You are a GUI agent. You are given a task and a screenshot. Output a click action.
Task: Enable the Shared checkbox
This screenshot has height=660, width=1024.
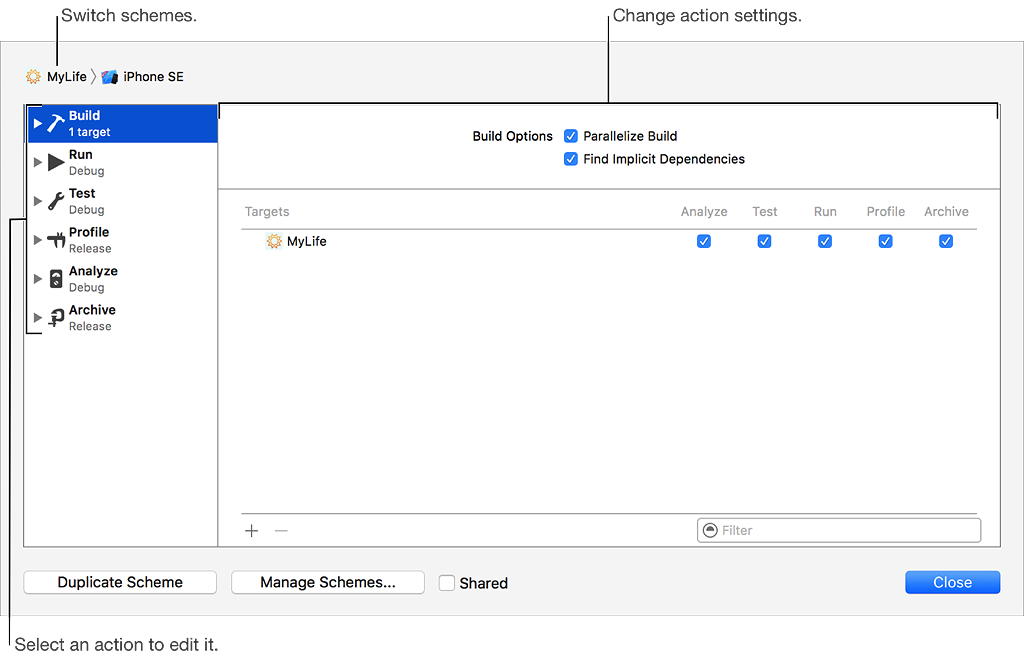coord(447,582)
